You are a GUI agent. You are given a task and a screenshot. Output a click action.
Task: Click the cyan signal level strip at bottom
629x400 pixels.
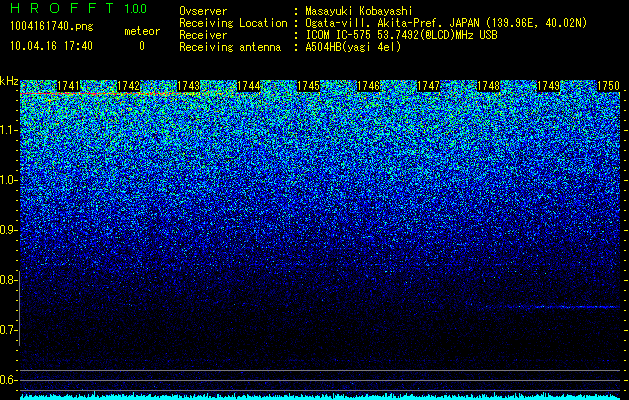click(x=320, y=396)
